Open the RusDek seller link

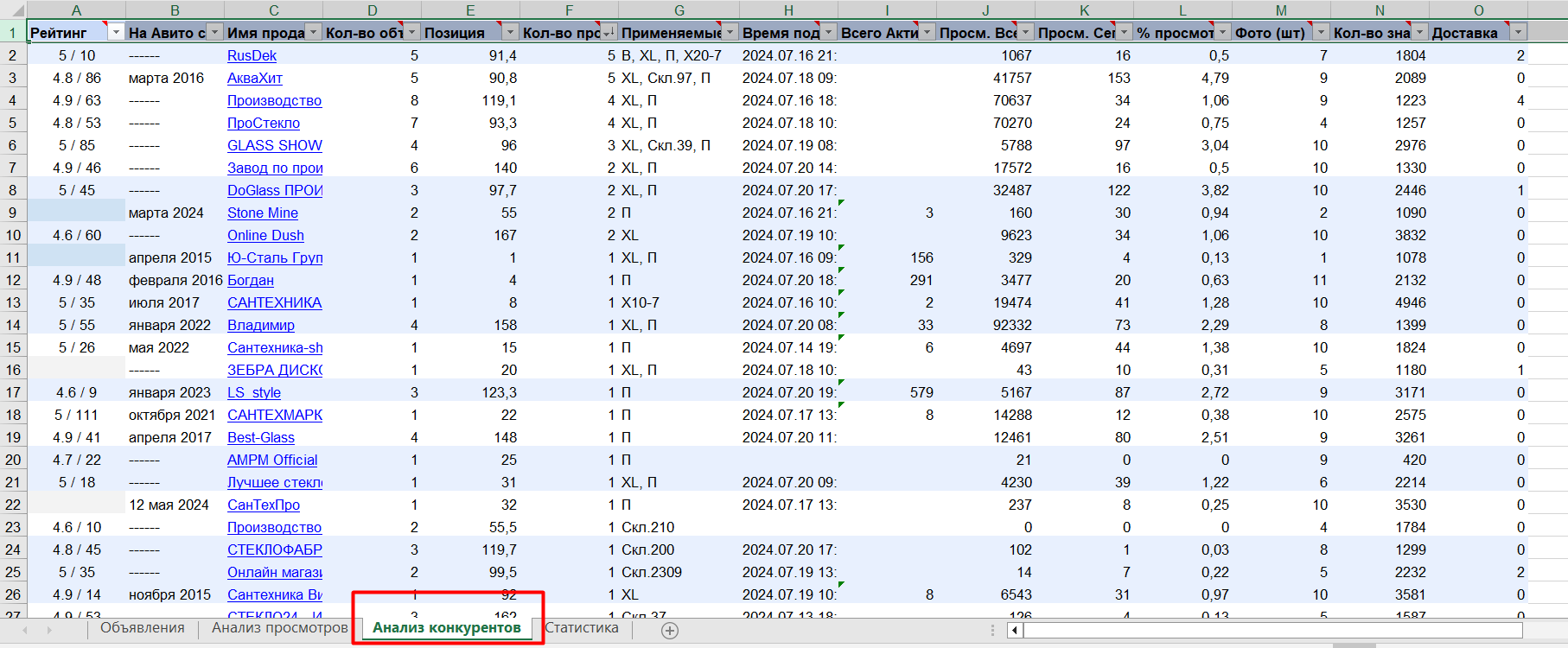[252, 55]
